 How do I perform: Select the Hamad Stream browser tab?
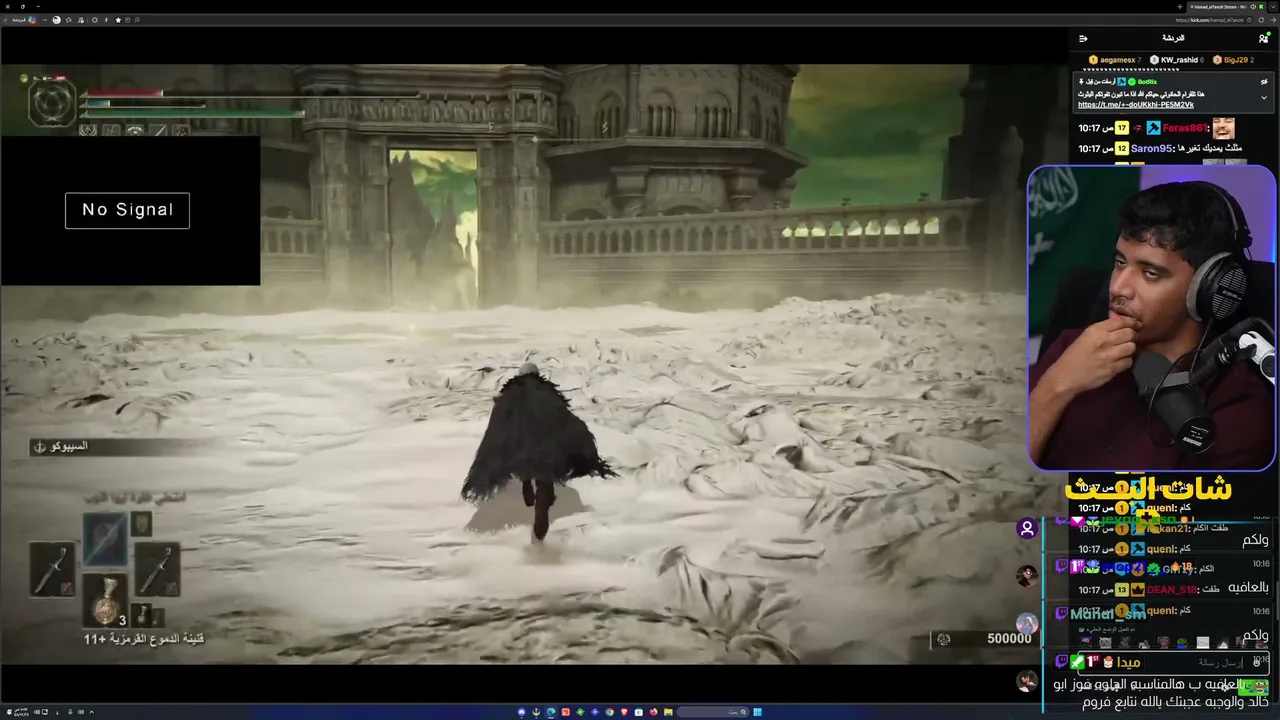tap(1225, 7)
